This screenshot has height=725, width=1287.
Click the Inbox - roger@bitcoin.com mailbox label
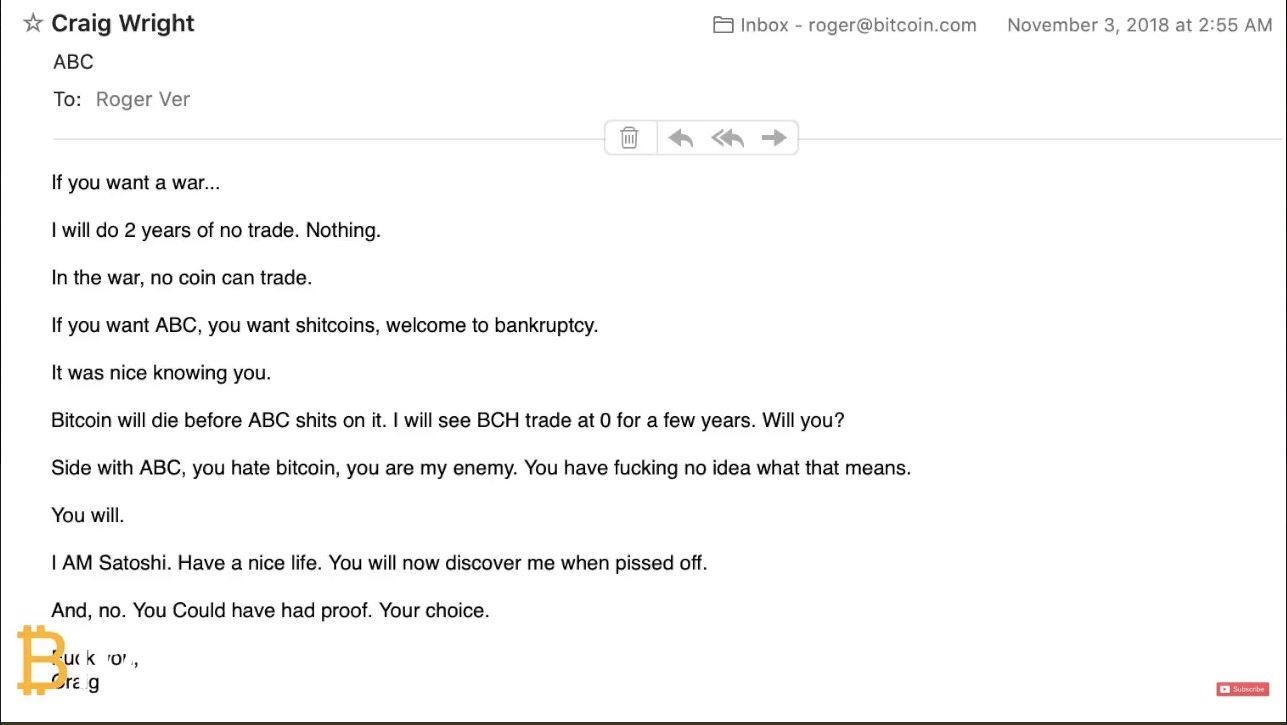point(858,25)
